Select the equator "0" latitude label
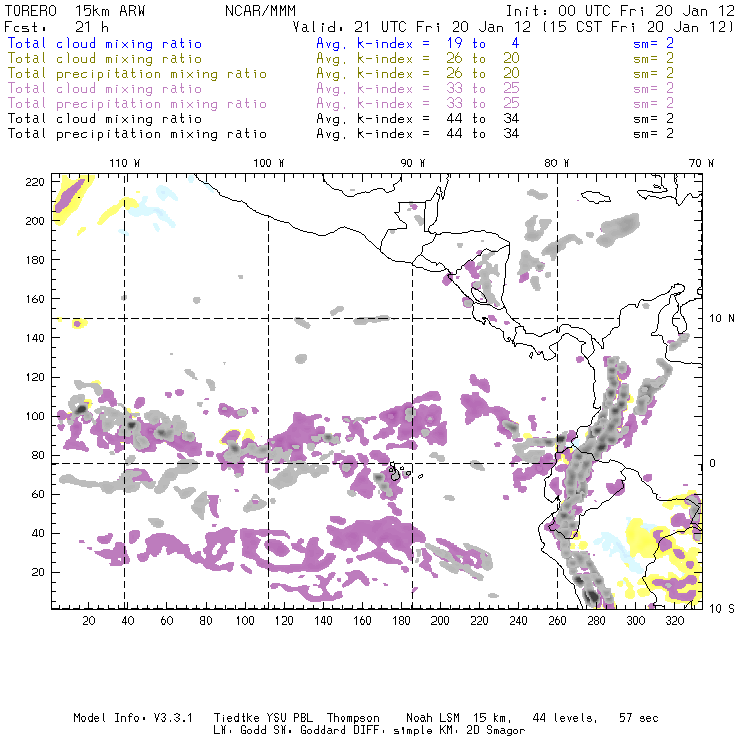The height and width of the screenshot is (740, 740). click(x=713, y=463)
